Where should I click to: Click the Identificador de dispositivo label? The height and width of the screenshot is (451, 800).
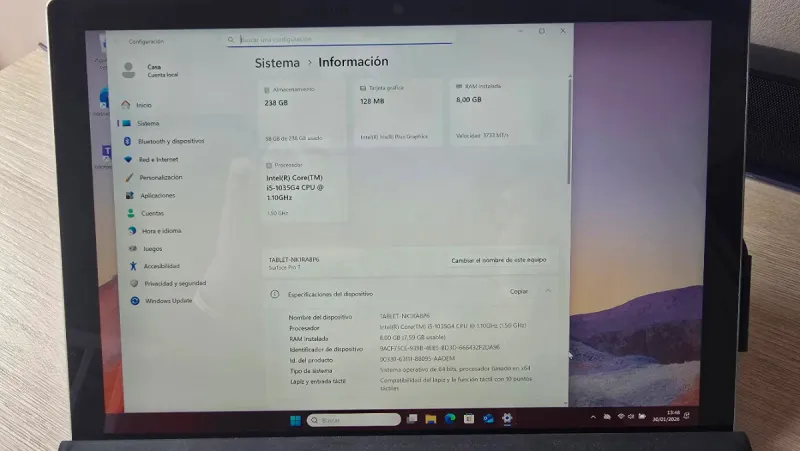tap(326, 349)
